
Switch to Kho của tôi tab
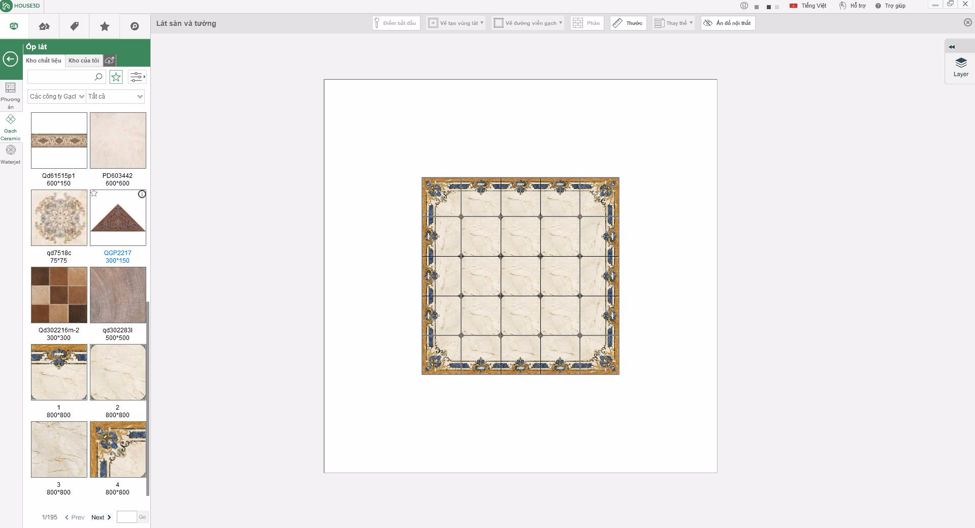tap(84, 60)
